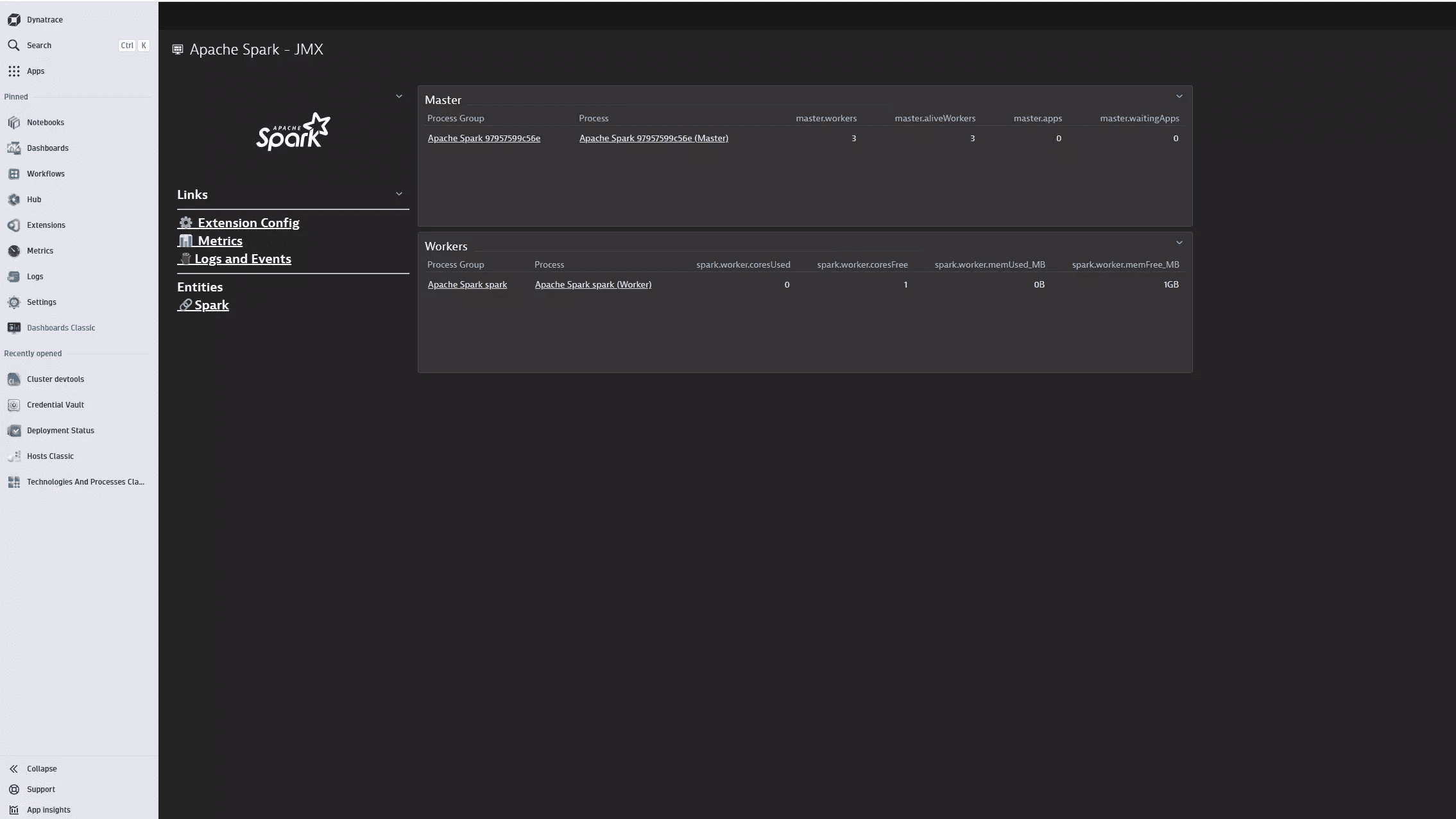Screen dimensions: 1456x819
Task: Click the Dynatrace logo icon
Action: pos(14,20)
